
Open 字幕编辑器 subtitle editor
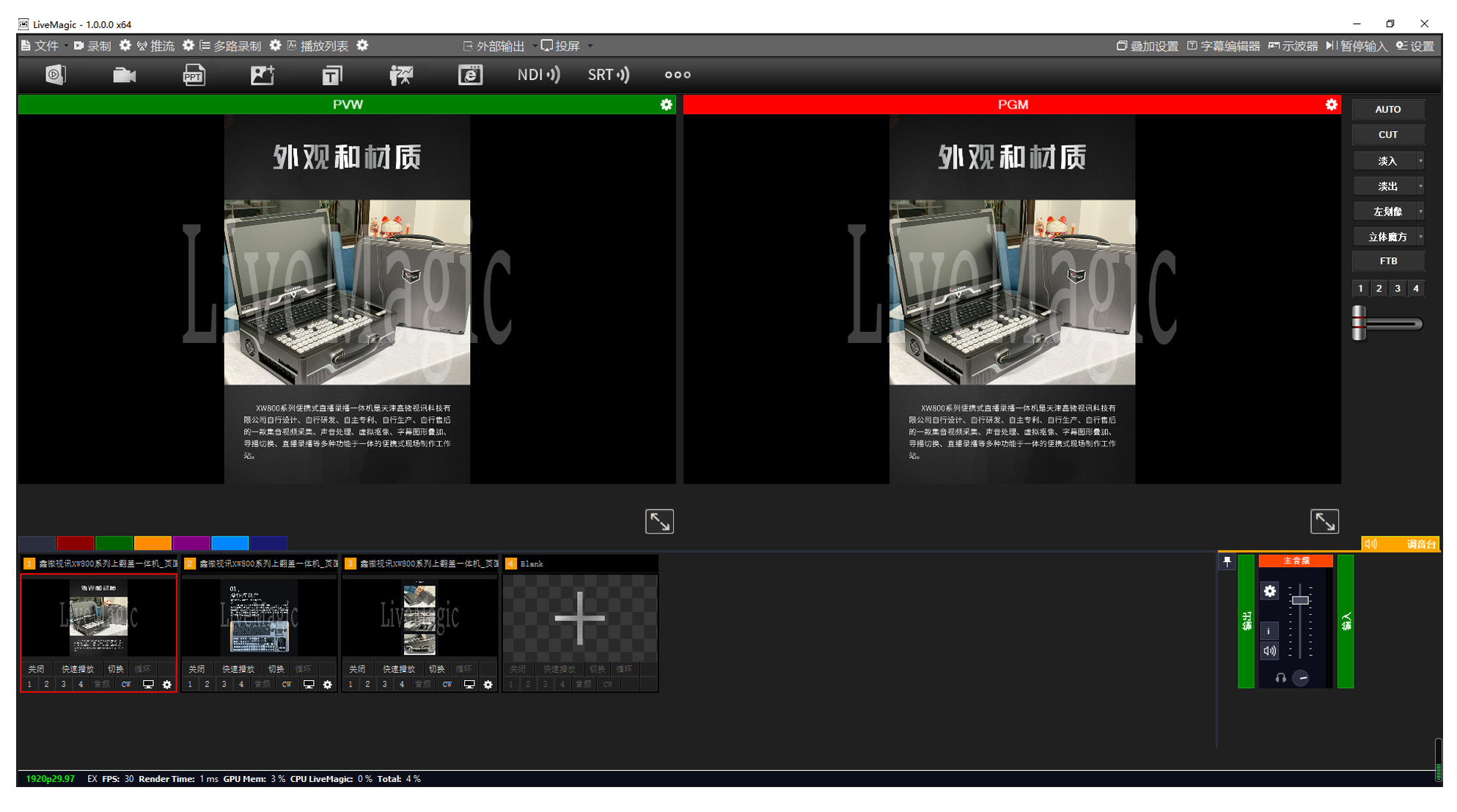(1223, 46)
